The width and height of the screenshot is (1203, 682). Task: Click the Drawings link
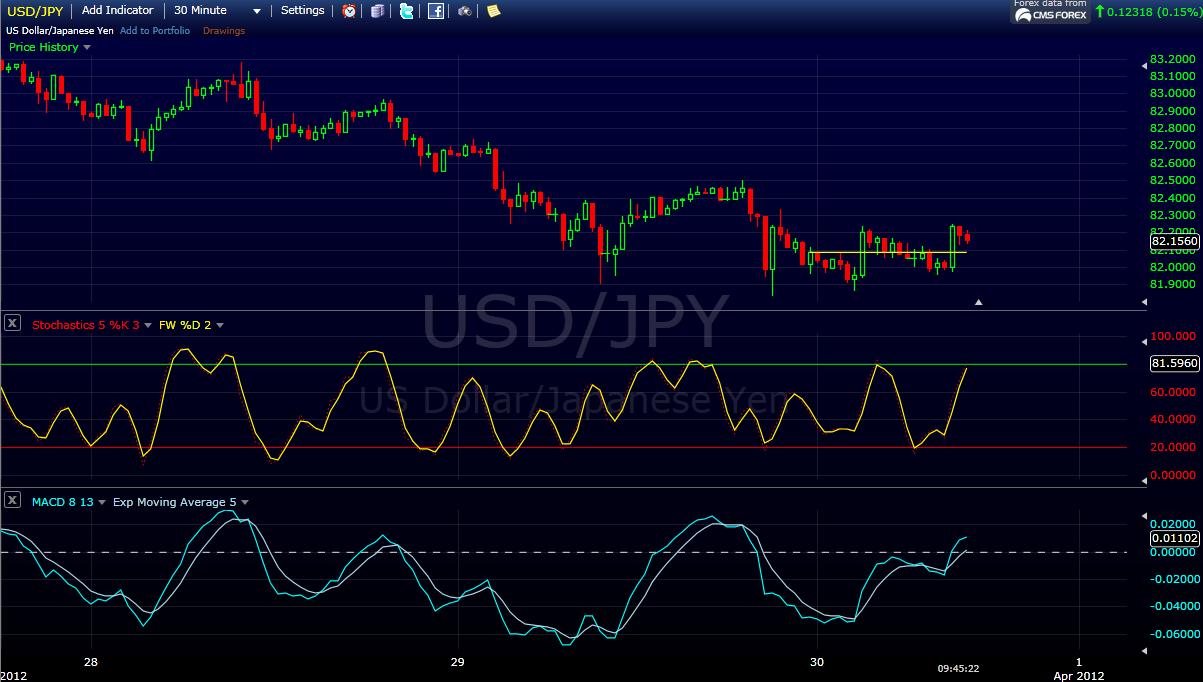tap(224, 31)
